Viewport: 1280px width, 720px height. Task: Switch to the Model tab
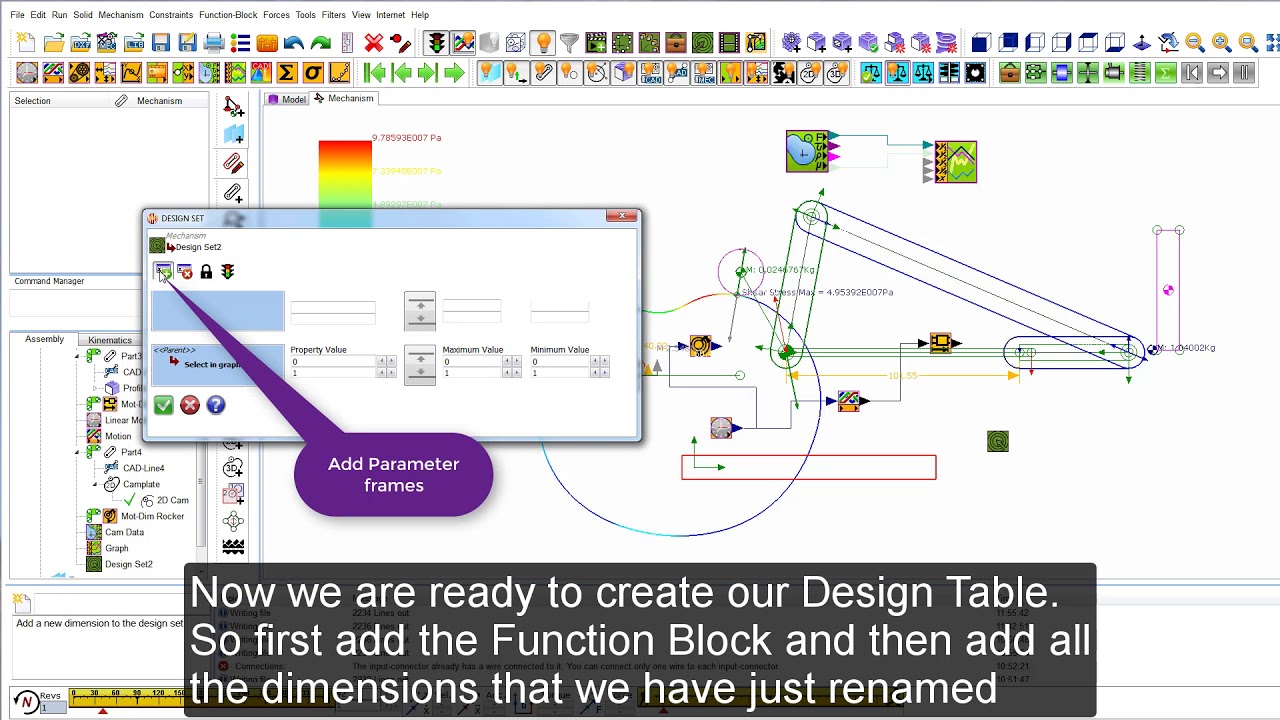tap(286, 99)
